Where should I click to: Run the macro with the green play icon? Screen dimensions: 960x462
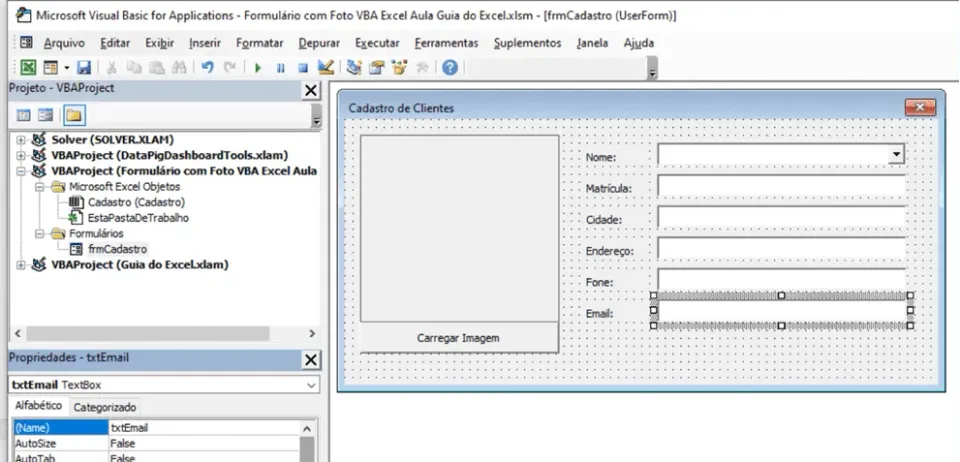pyautogui.click(x=258, y=68)
